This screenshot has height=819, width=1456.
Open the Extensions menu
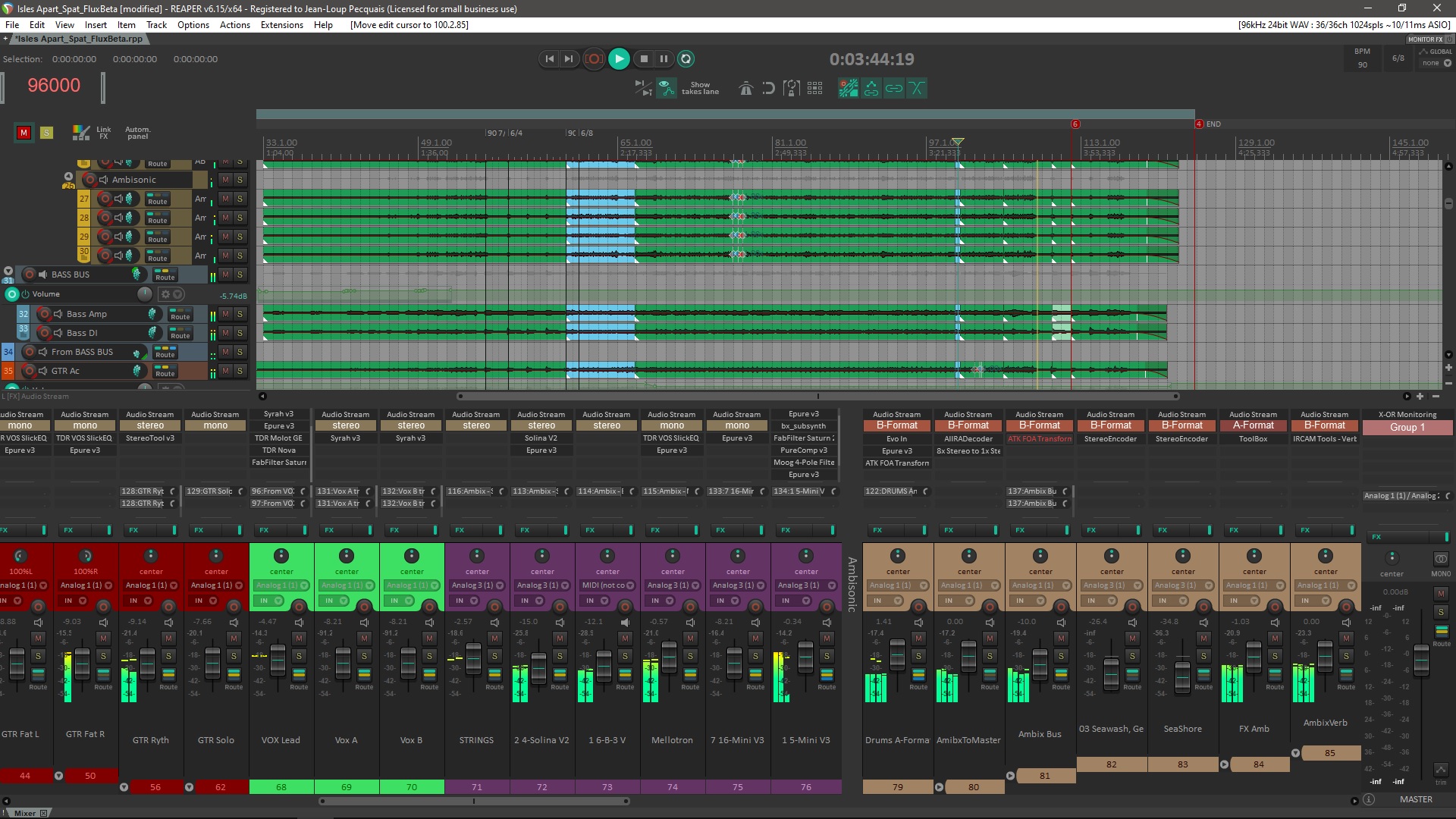pos(281,25)
